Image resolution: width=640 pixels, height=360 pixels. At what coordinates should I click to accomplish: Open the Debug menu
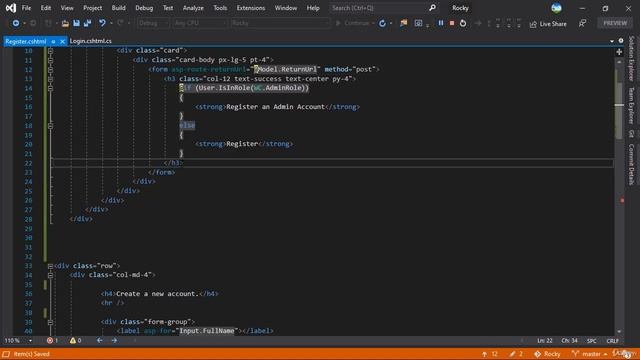[x=144, y=8]
